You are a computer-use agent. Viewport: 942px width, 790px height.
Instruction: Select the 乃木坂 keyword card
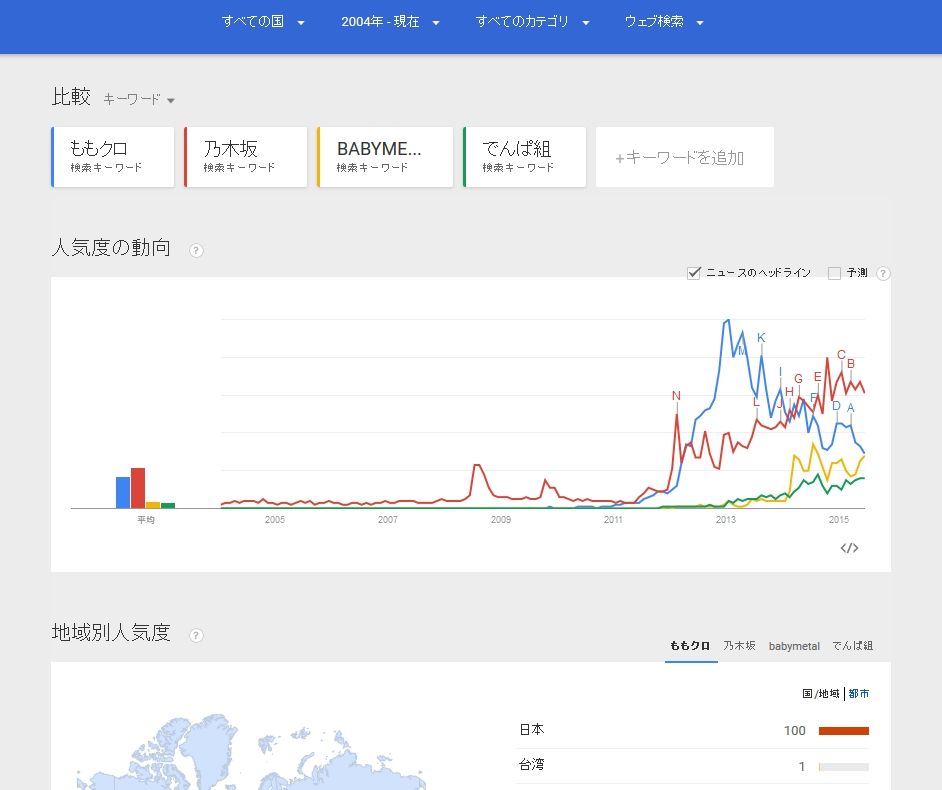click(x=246, y=157)
